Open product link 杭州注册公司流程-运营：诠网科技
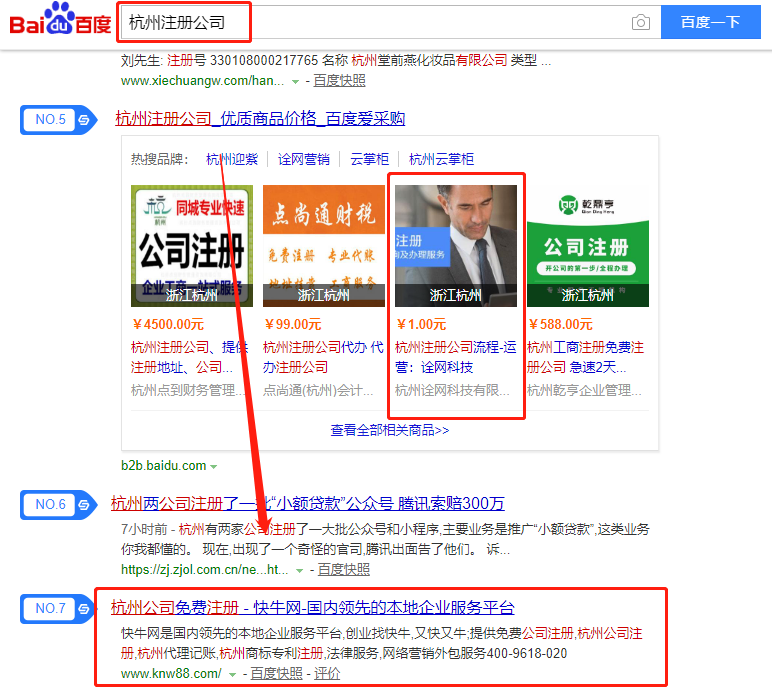 [x=455, y=357]
